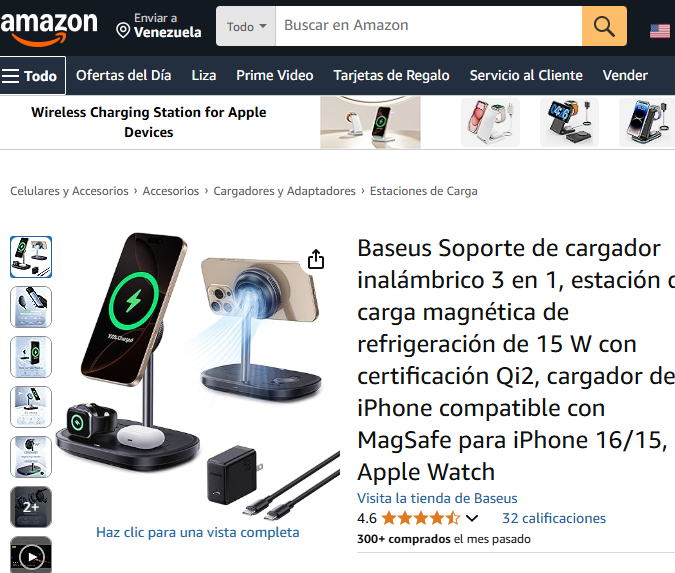This screenshot has height=573, width=675.
Task: Go to Prime Video
Action: tap(275, 75)
